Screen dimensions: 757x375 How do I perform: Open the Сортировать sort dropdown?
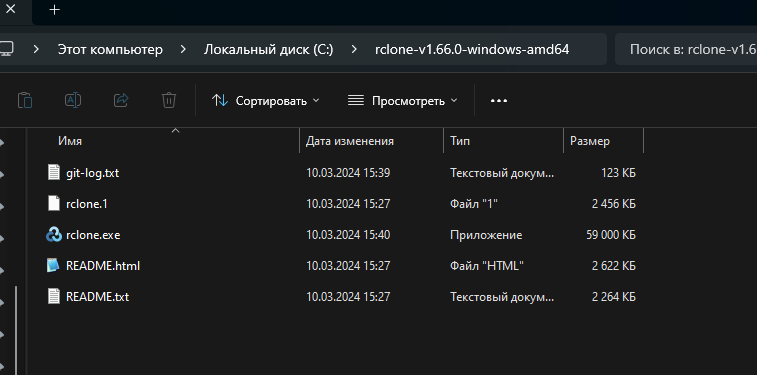pyautogui.click(x=266, y=100)
